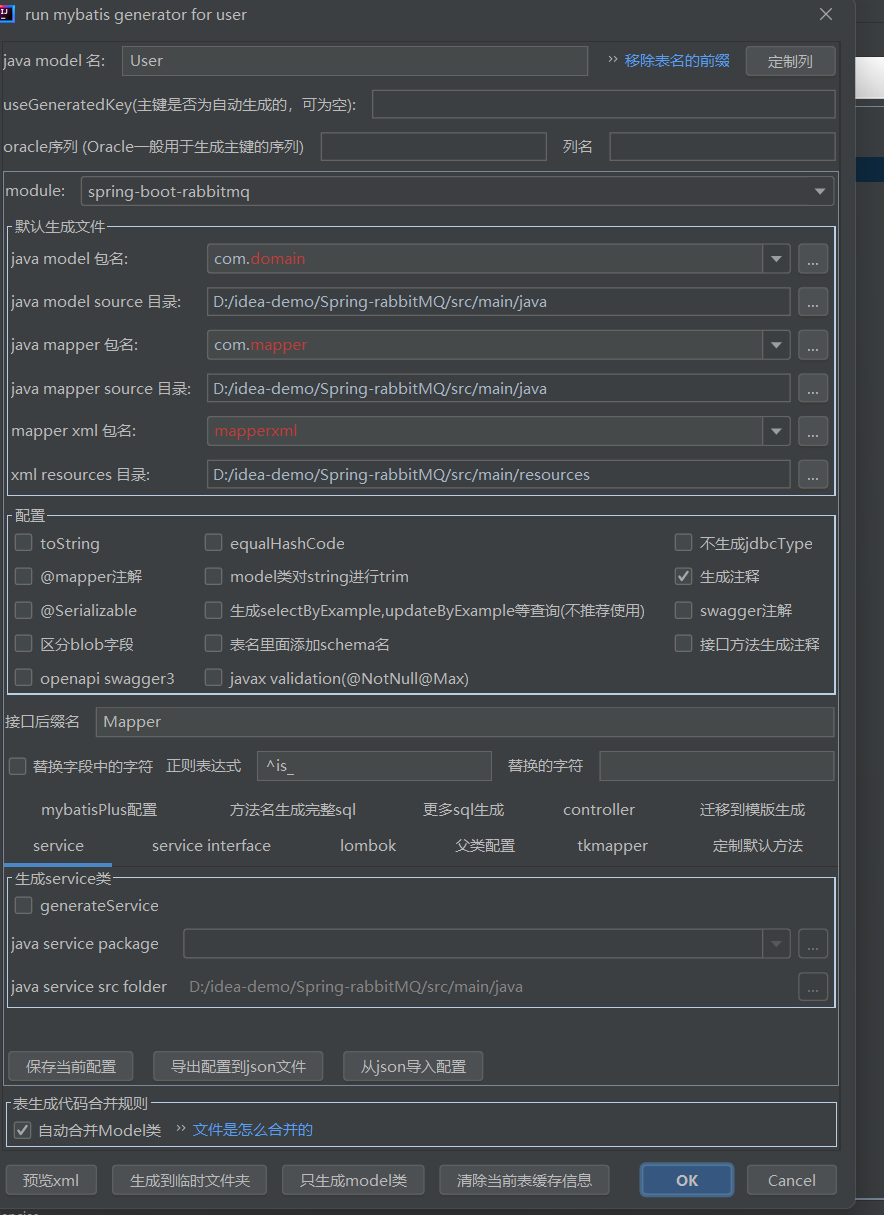Click the 正则表达式 field containing ^is_
This screenshot has width=884, height=1215.
[374, 766]
